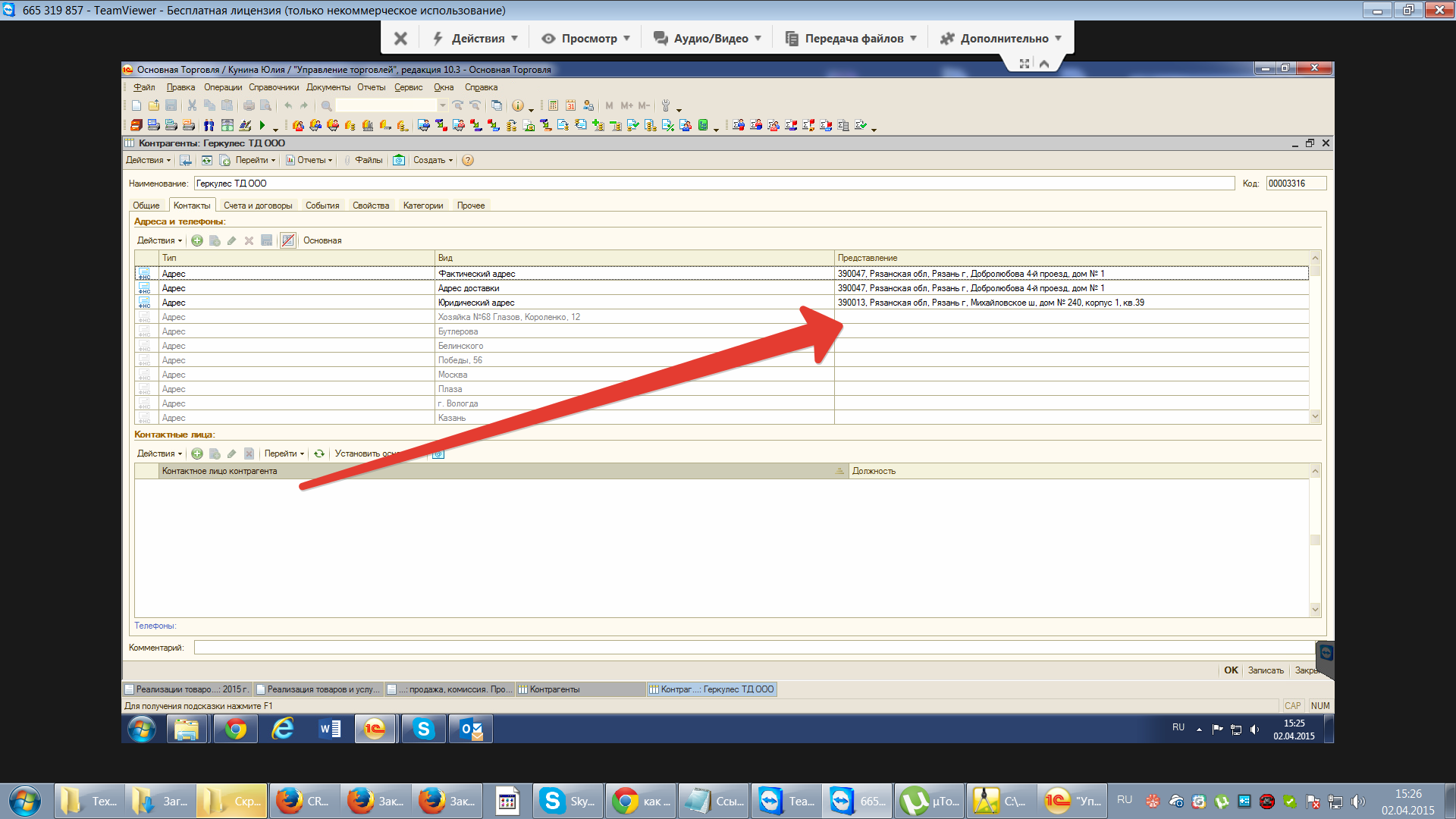Click the refresh icon in Контактные лица toolbar
The image size is (1456, 819).
(x=319, y=453)
